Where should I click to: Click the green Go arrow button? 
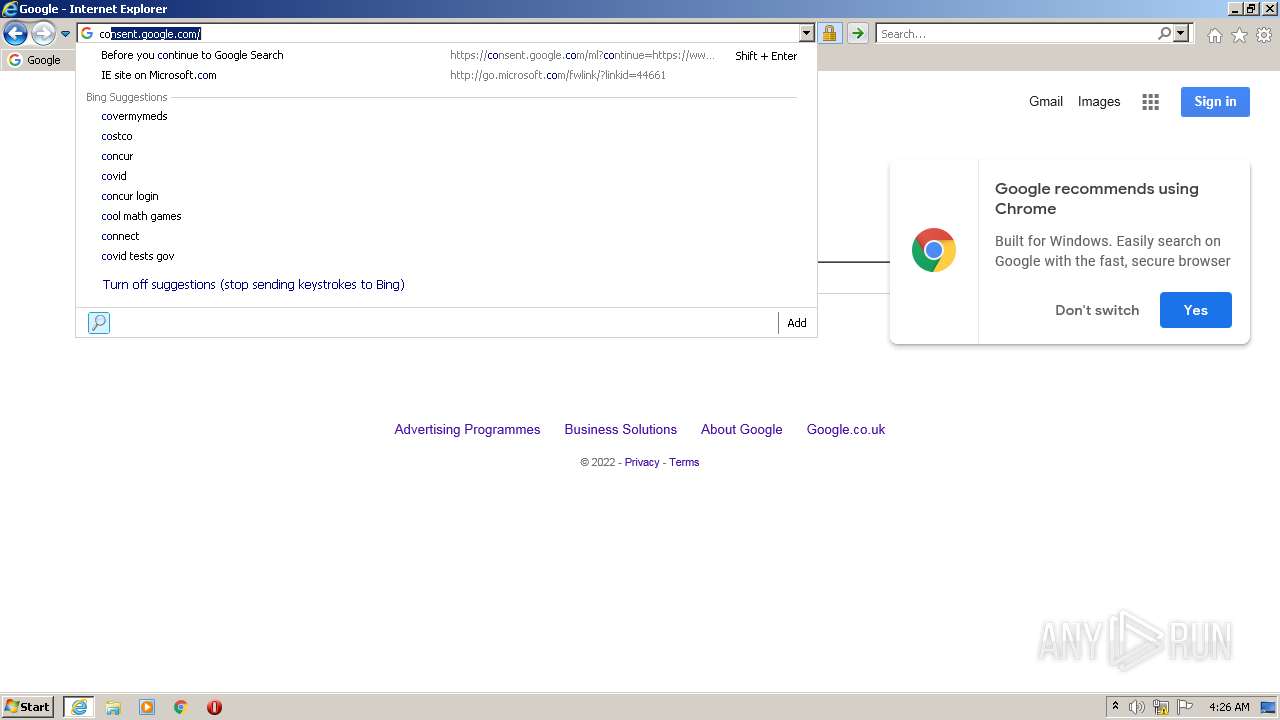click(x=857, y=34)
